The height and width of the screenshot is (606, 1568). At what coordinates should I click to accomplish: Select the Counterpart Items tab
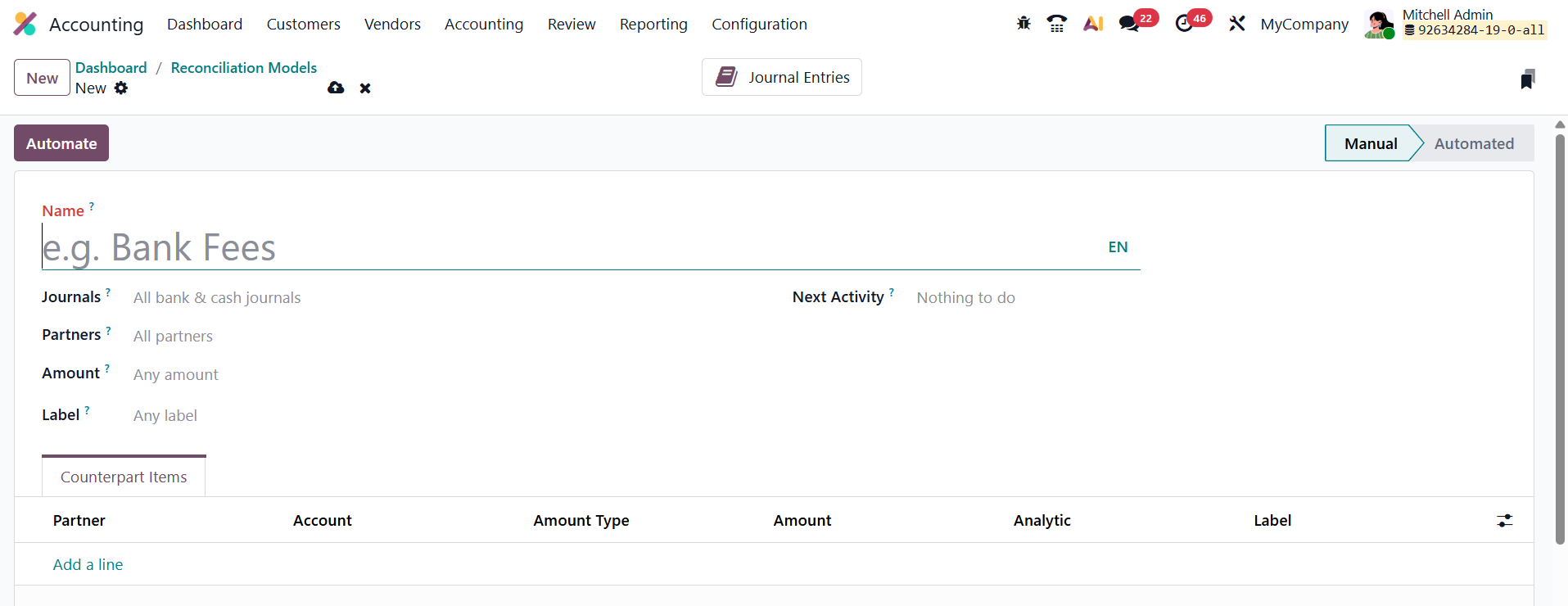pos(124,477)
